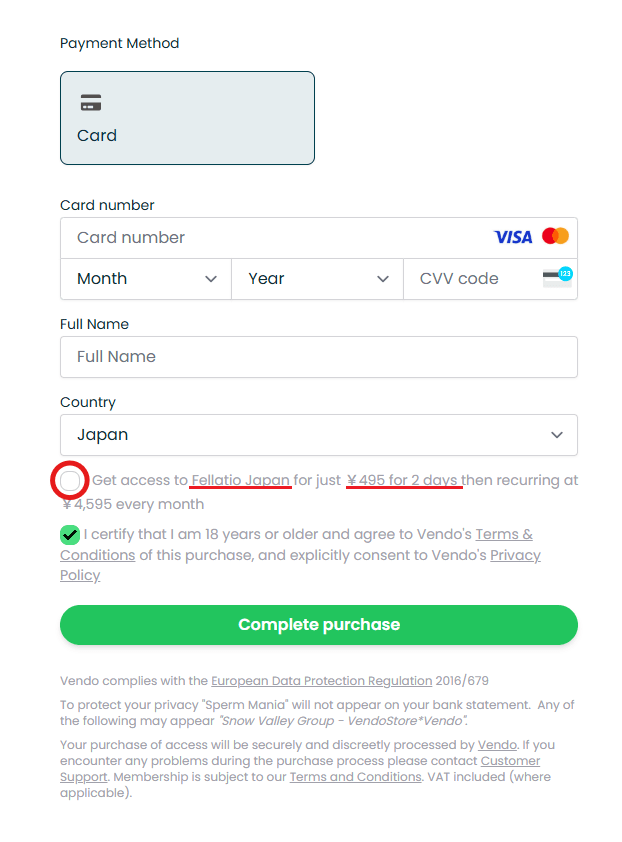Click the Visa logo icon
This screenshot has height=842, width=622.
[513, 237]
